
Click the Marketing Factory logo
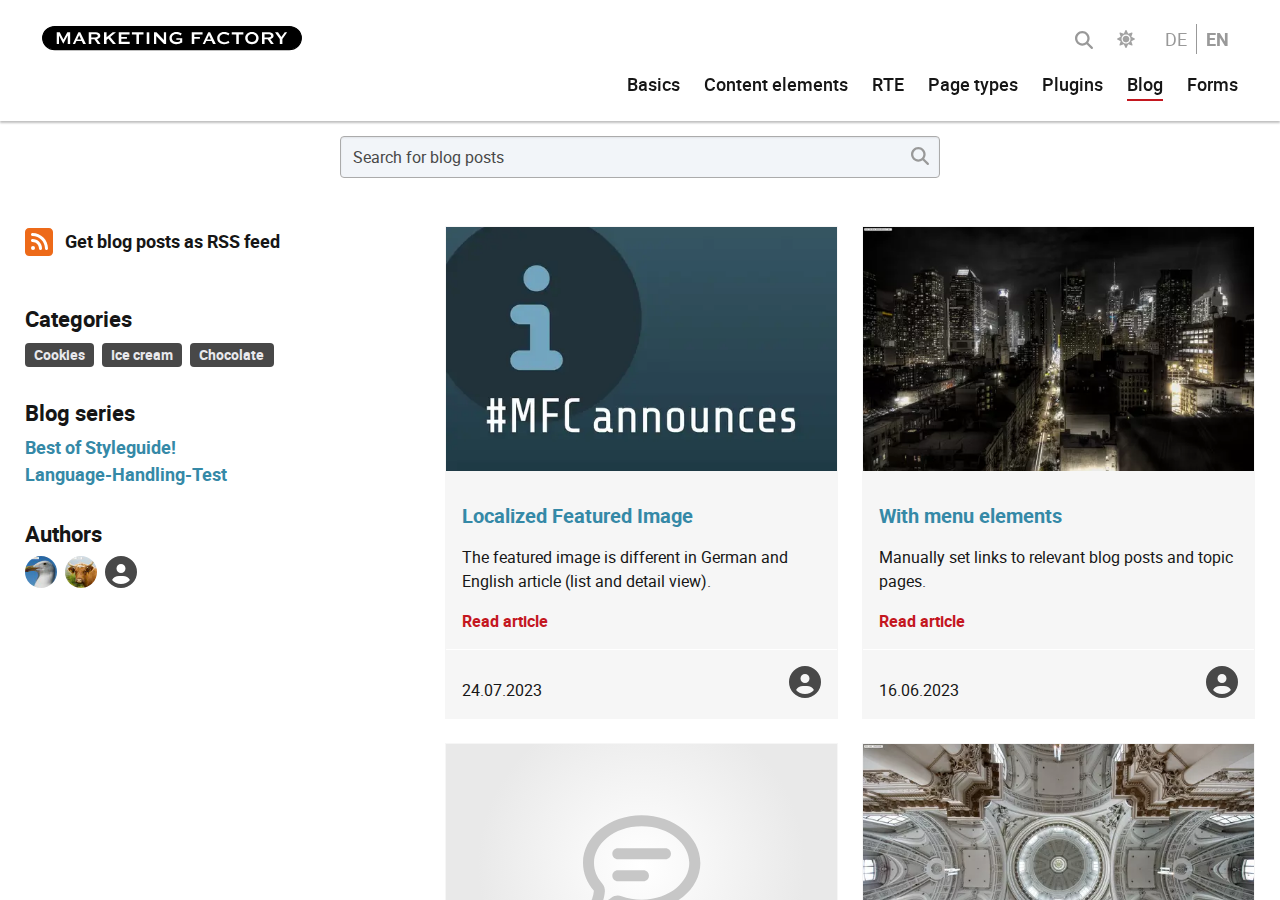[172, 38]
